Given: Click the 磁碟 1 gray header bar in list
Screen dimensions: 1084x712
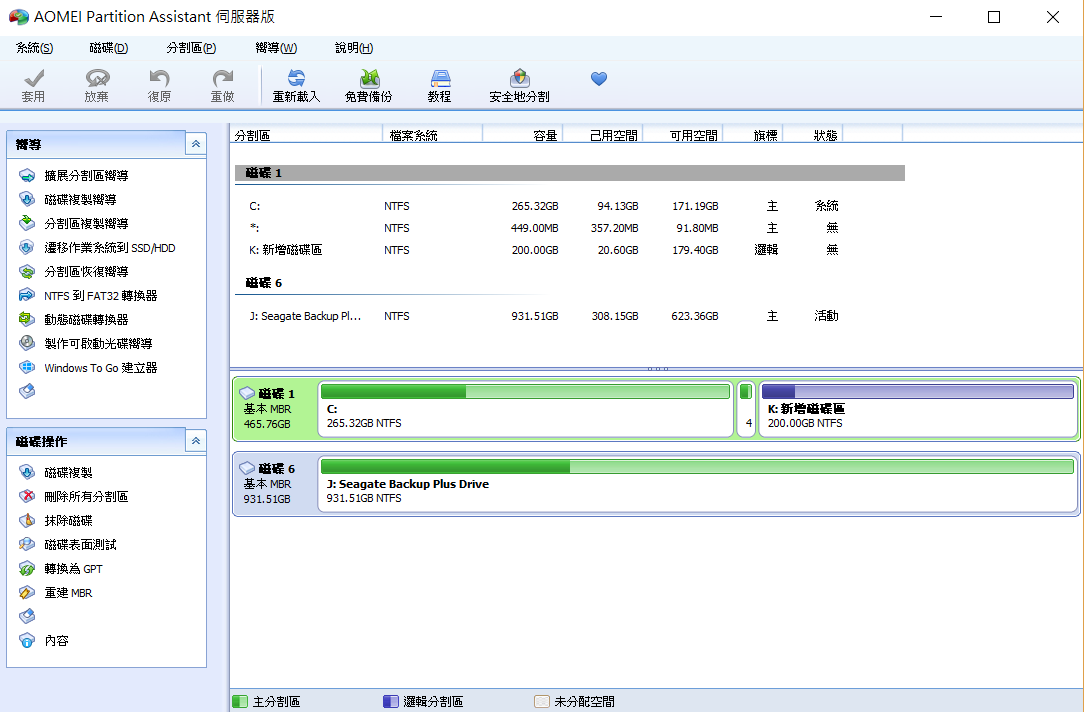Looking at the screenshot, I should [570, 173].
